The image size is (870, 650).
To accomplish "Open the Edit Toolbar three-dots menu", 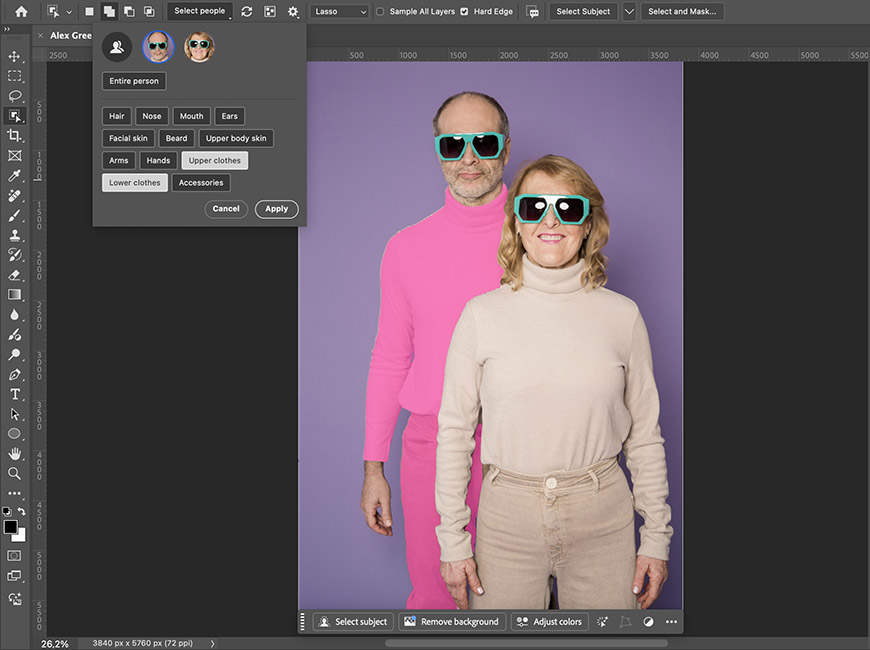I will click(14, 493).
